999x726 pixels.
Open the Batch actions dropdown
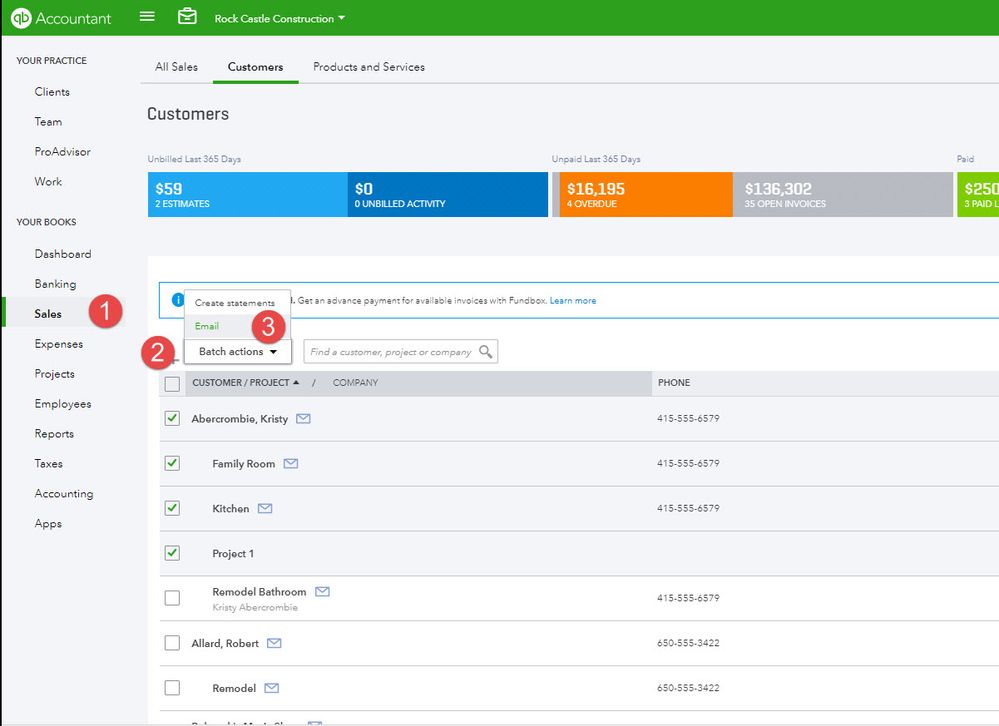click(x=237, y=352)
